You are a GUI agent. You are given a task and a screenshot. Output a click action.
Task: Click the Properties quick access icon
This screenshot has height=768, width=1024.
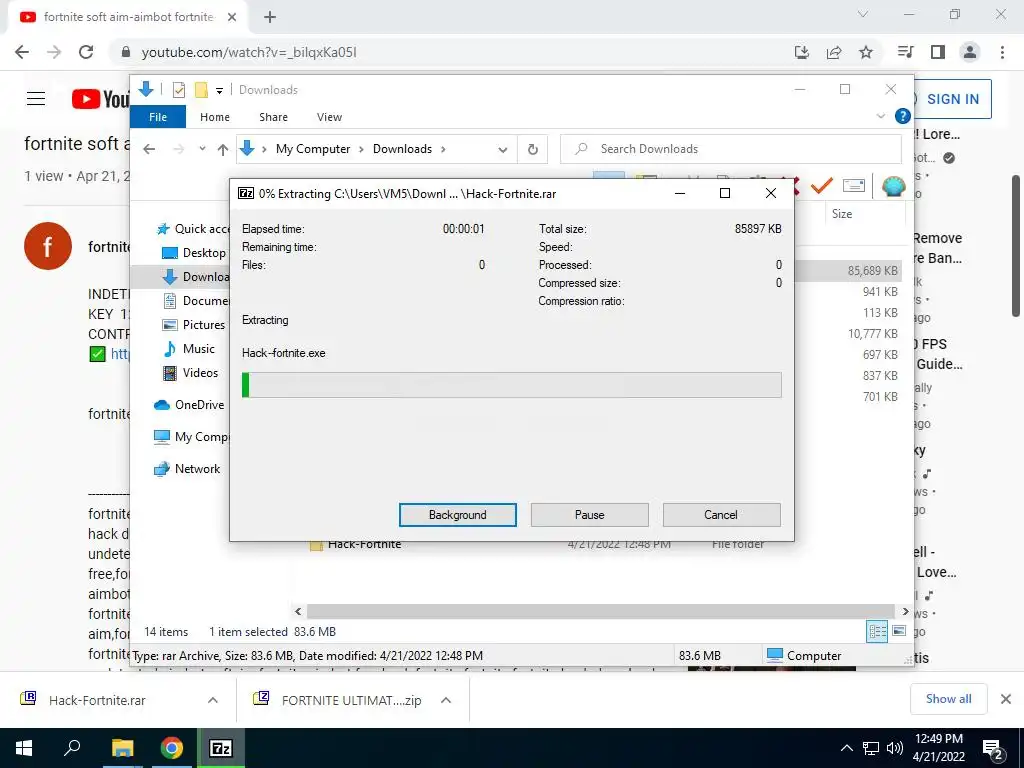click(178, 90)
